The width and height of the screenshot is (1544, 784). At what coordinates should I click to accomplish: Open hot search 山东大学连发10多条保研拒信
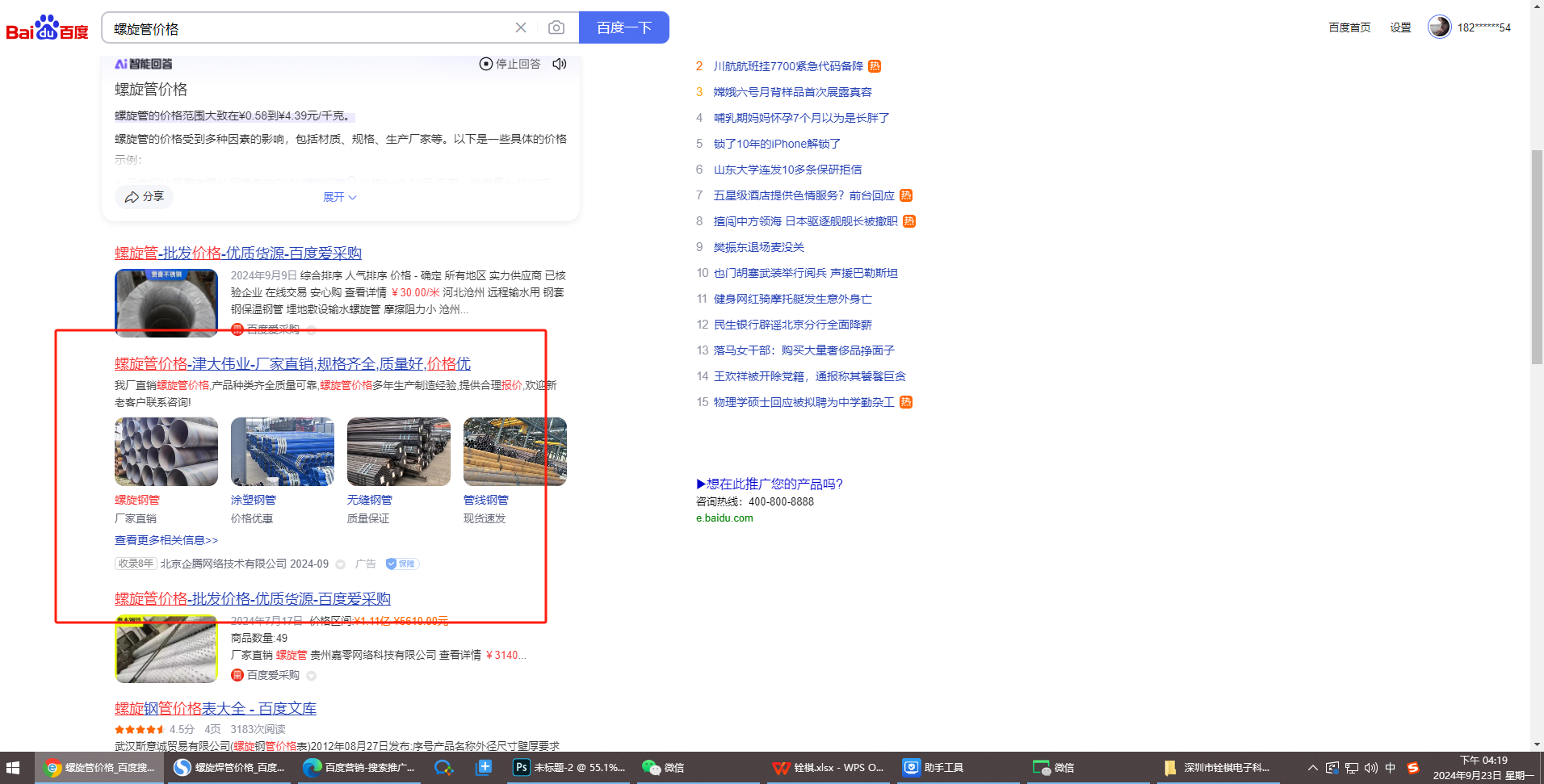(787, 170)
